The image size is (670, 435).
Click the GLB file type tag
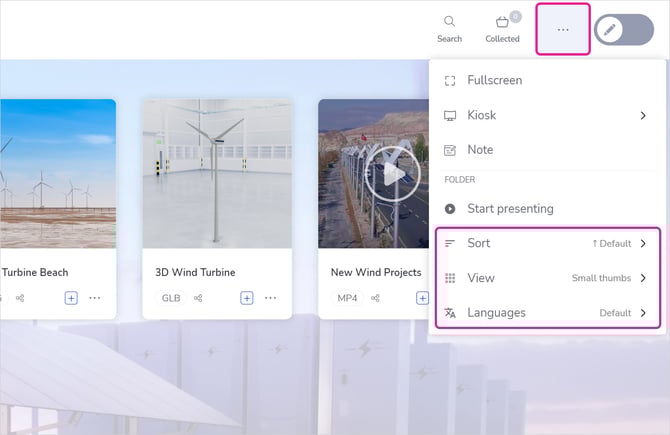point(171,298)
